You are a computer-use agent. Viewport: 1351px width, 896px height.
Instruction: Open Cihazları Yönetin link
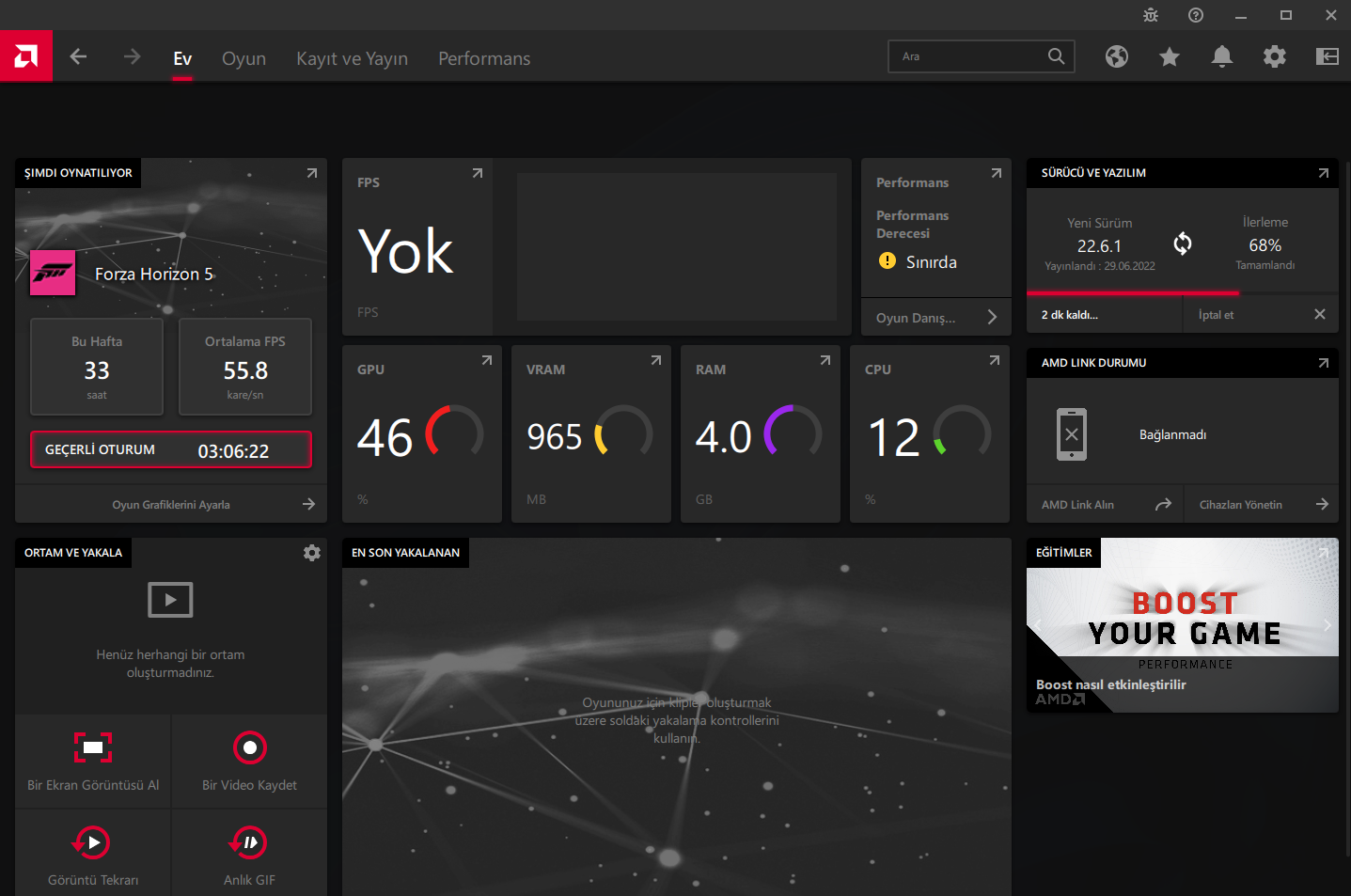point(1262,505)
